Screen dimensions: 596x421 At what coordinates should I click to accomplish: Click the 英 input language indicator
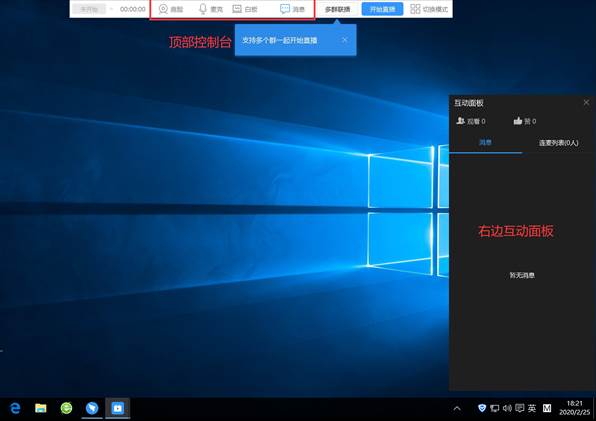(532, 408)
